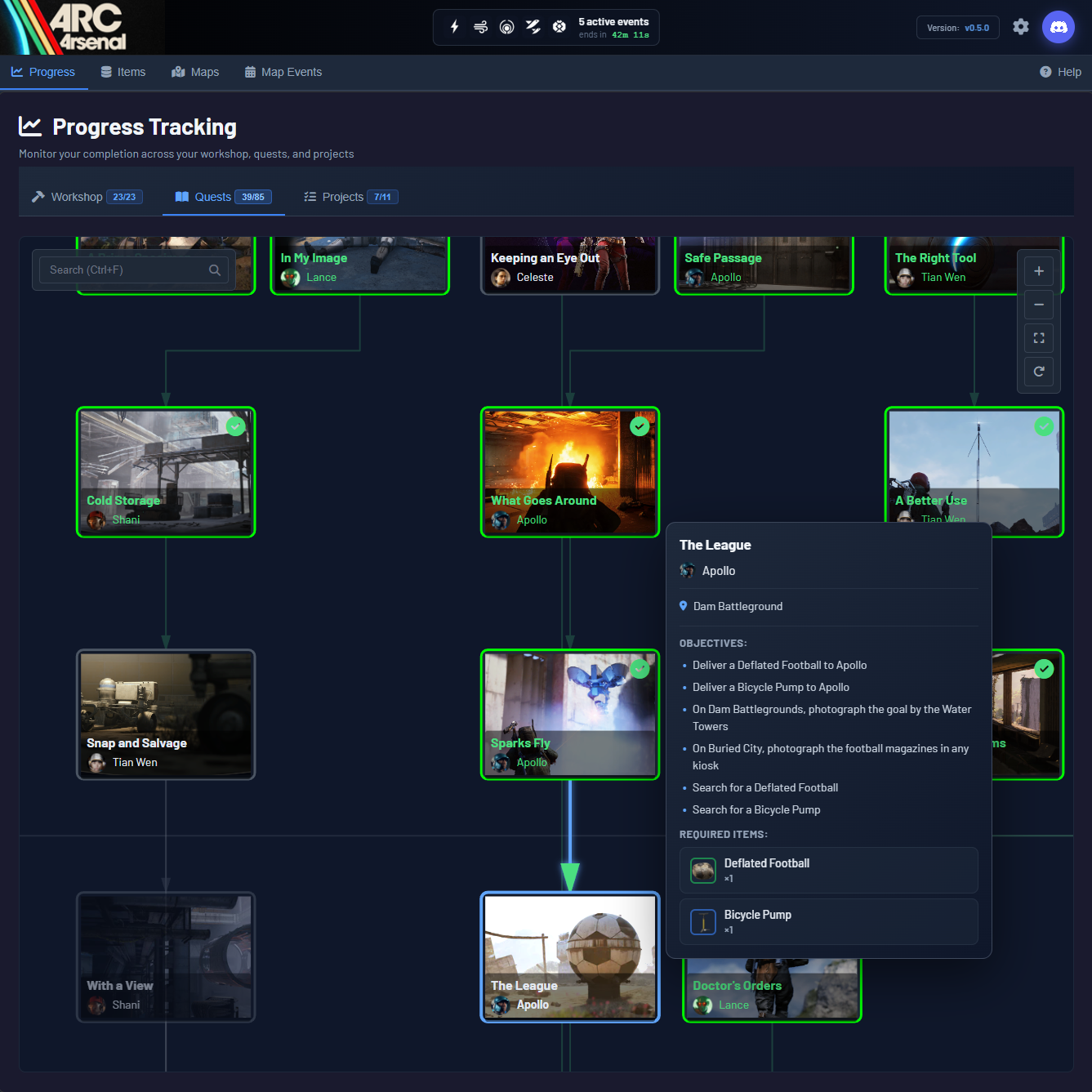Click the grenade event icon beside active events
Screen dimensions: 1092x1092
[559, 27]
